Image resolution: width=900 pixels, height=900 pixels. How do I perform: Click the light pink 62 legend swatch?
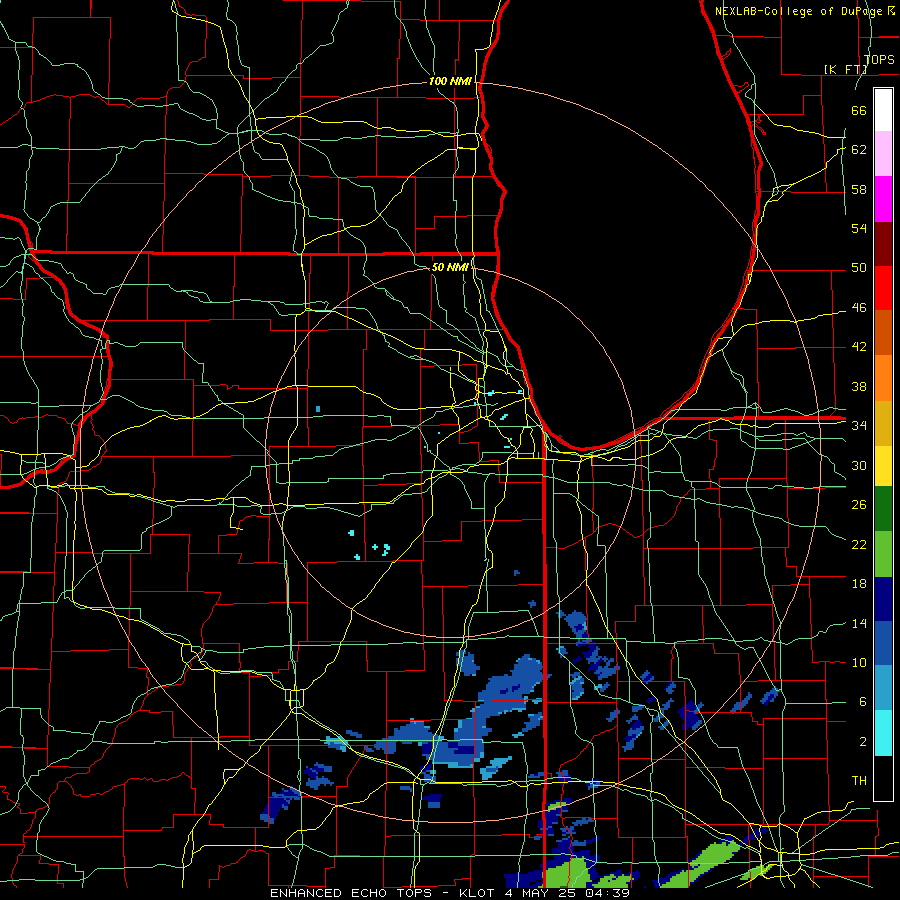(883, 154)
